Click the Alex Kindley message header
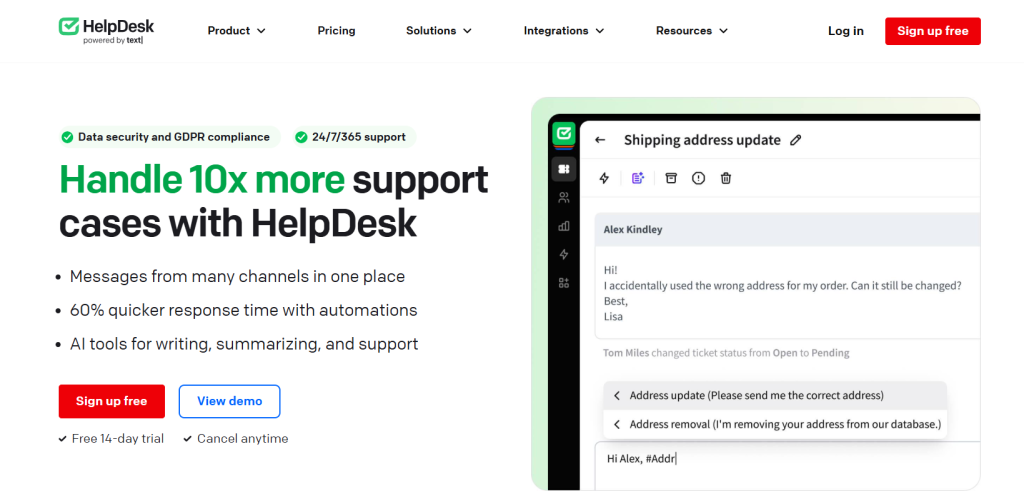This screenshot has height=494, width=1024. tap(788, 229)
